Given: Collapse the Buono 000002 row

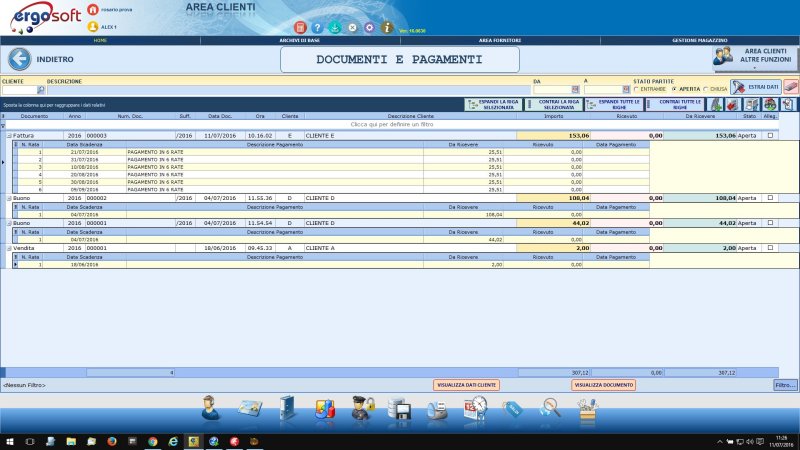Looking at the screenshot, I should point(9,198).
